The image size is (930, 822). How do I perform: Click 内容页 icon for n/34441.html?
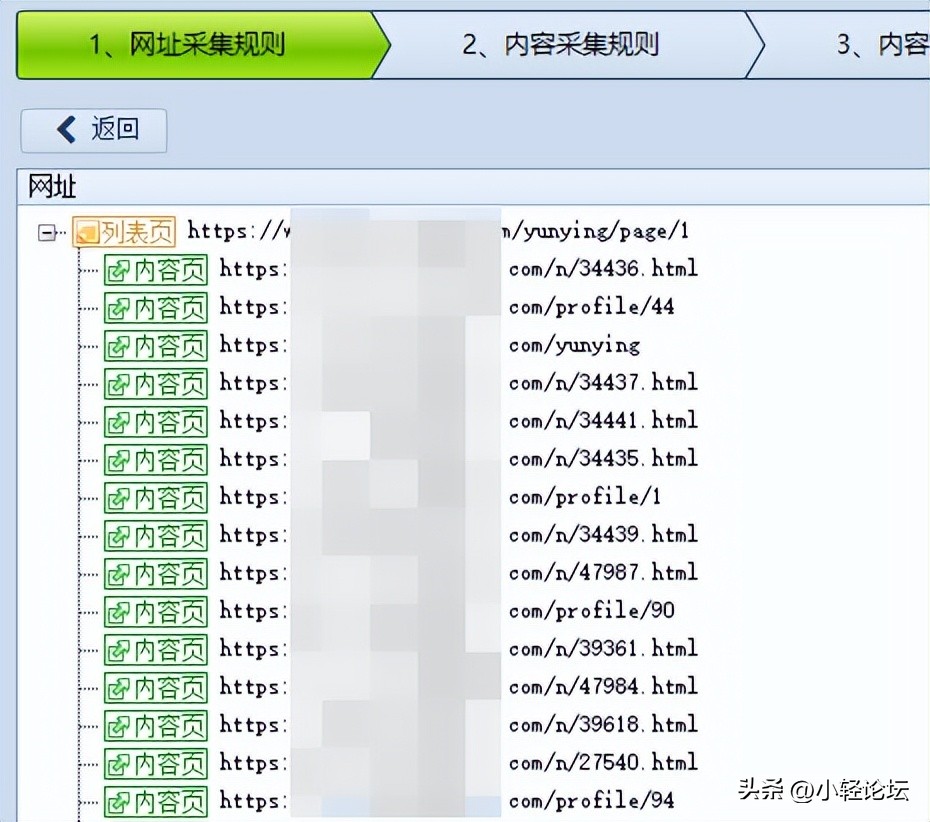(x=156, y=422)
